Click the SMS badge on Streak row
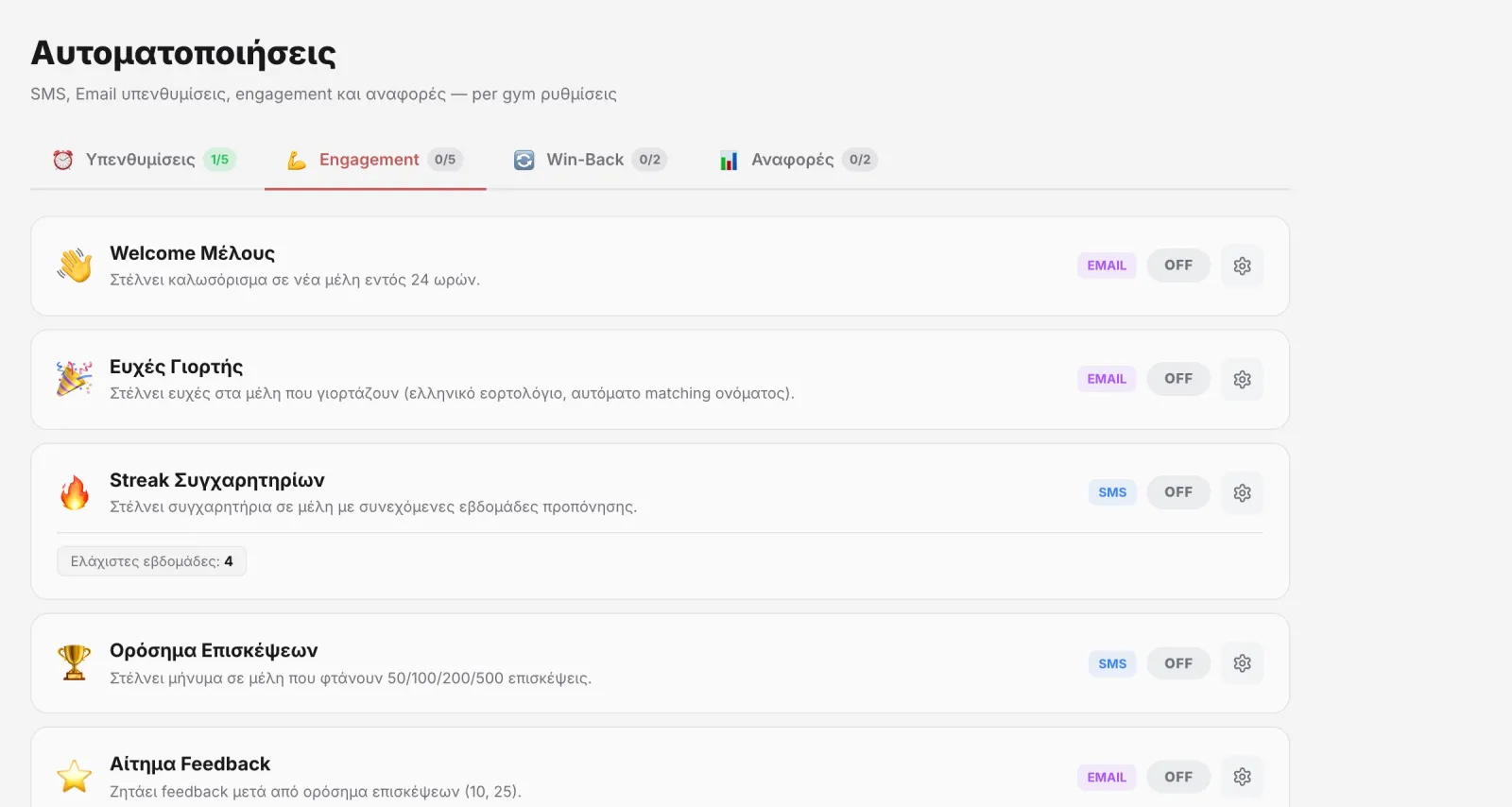Viewport: 1512px width, 807px height. pyautogui.click(x=1112, y=492)
